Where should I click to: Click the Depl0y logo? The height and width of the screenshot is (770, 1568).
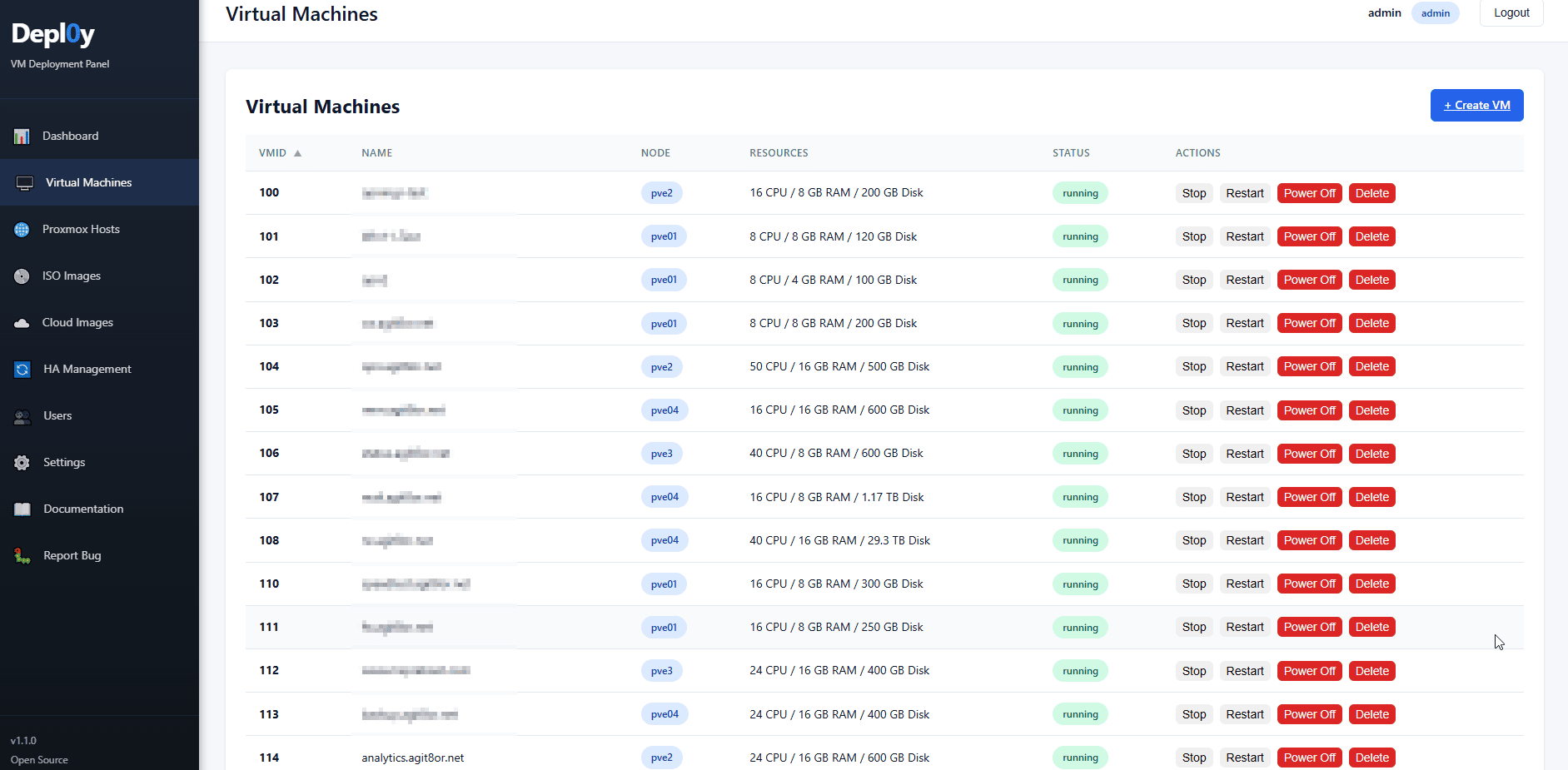(53, 34)
